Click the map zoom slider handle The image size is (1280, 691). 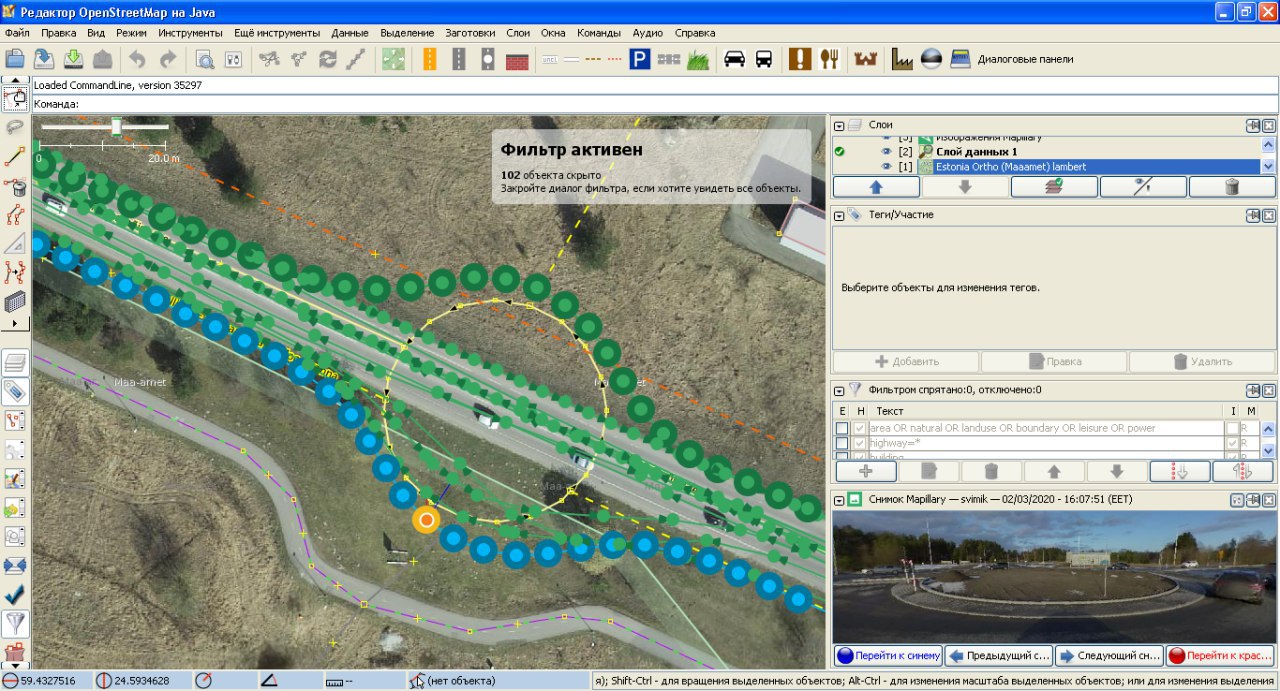coord(116,127)
